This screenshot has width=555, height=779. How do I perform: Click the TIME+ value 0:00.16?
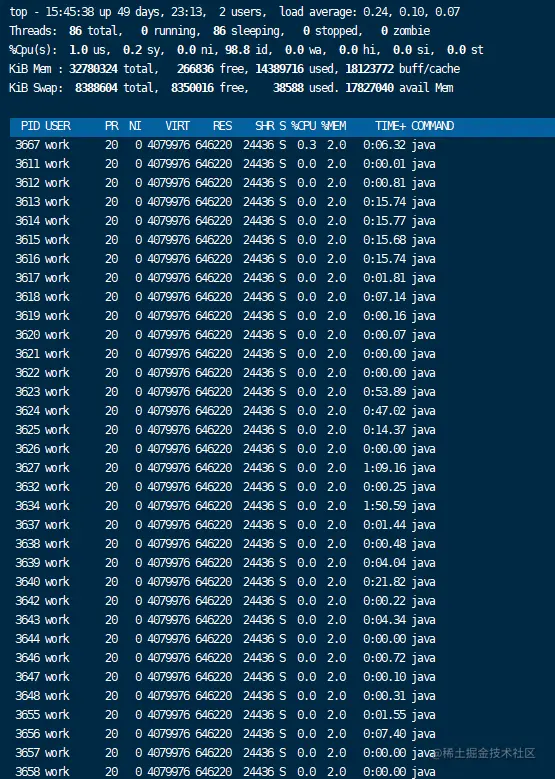pos(385,315)
